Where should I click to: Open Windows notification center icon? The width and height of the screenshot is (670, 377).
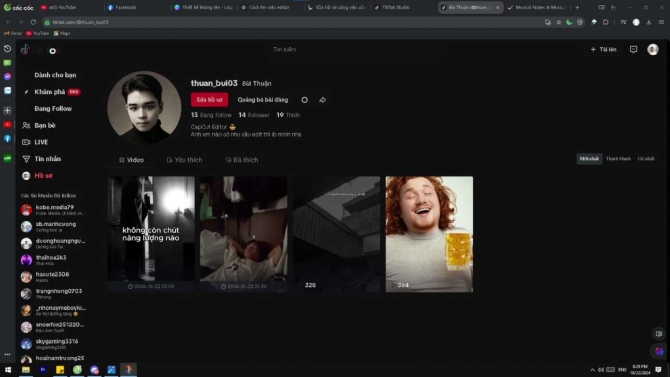(658, 370)
